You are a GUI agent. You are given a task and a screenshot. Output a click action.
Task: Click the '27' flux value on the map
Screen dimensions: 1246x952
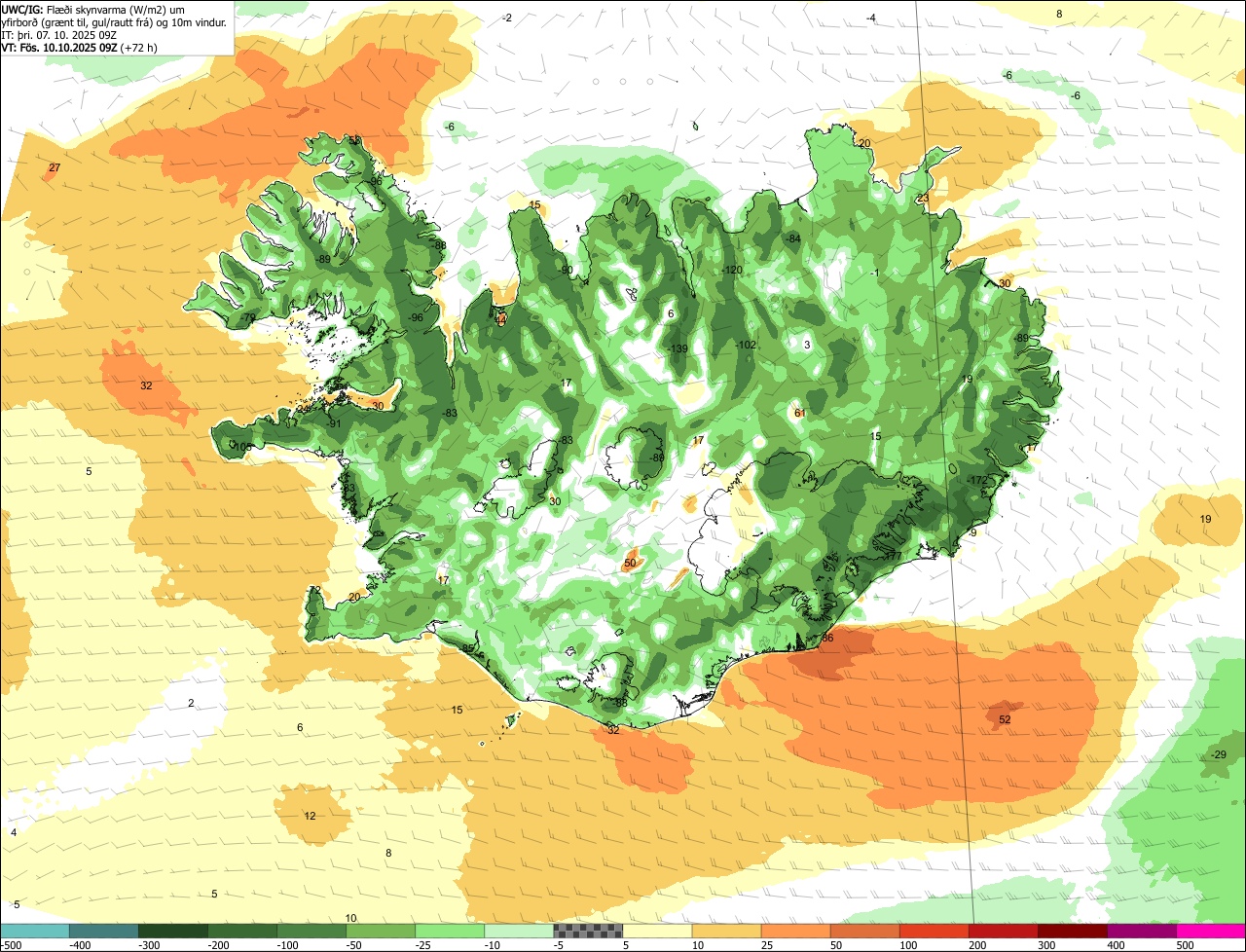55,168
